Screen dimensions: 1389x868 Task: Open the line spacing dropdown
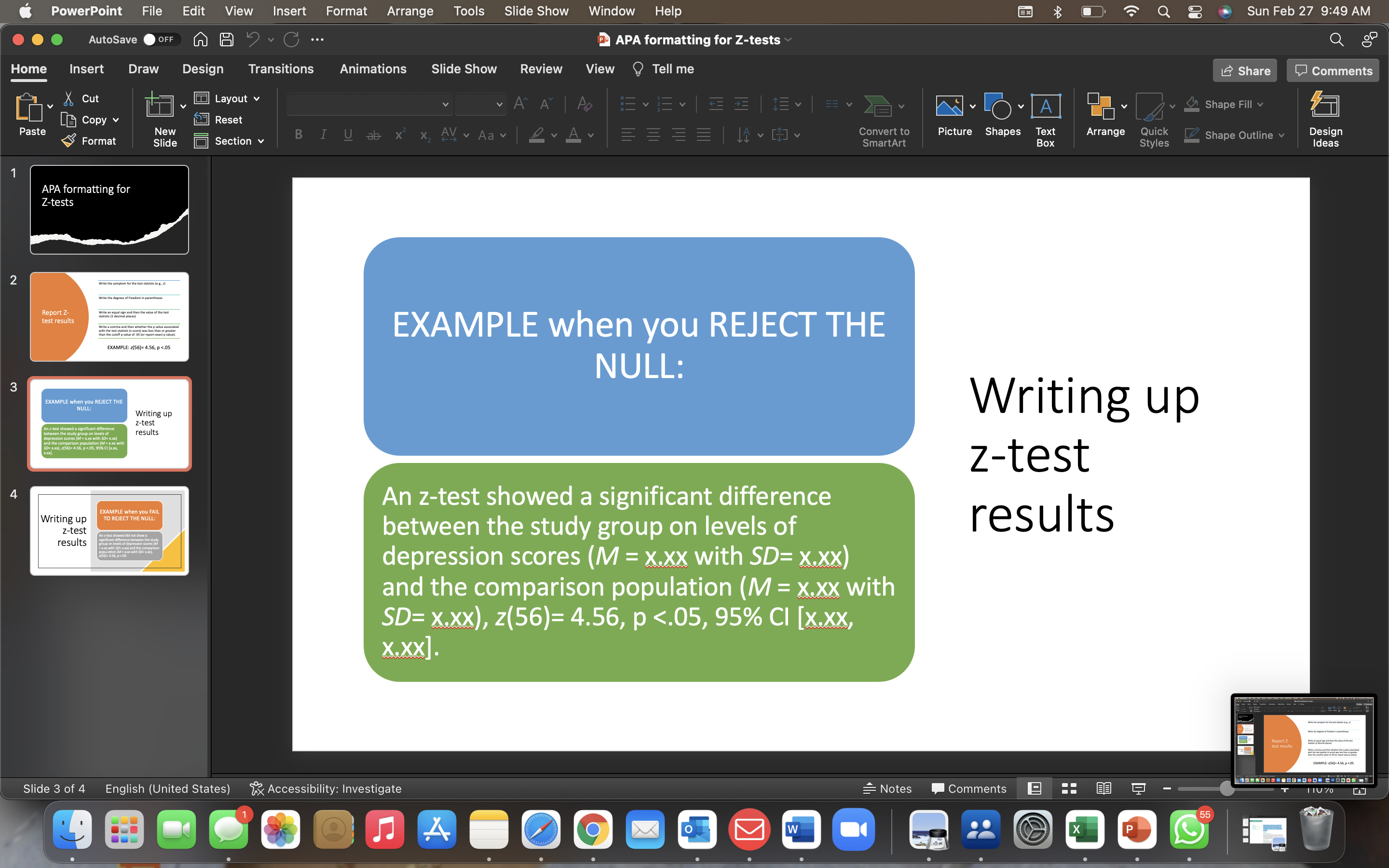point(786,104)
